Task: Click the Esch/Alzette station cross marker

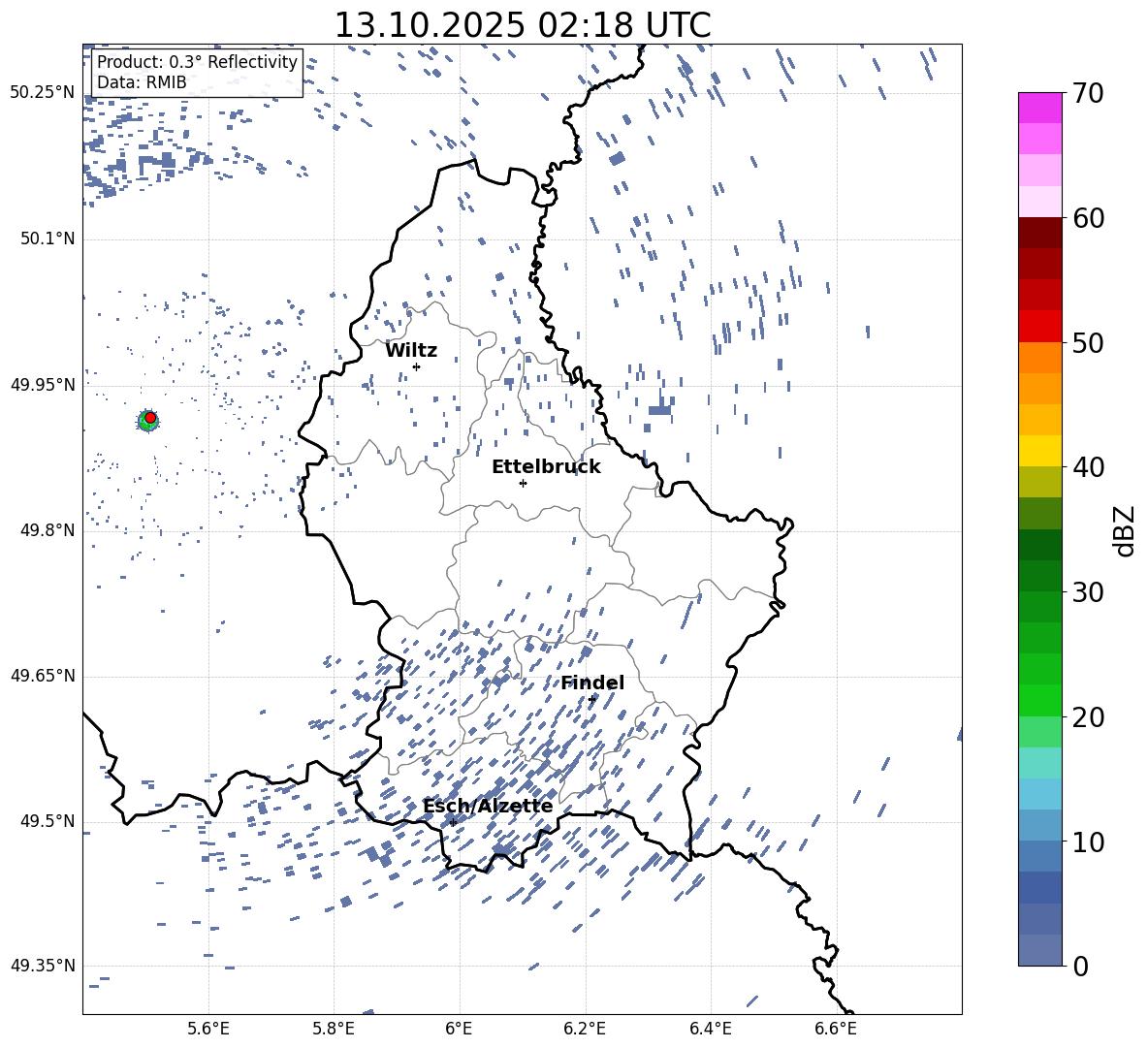Action: tap(453, 822)
